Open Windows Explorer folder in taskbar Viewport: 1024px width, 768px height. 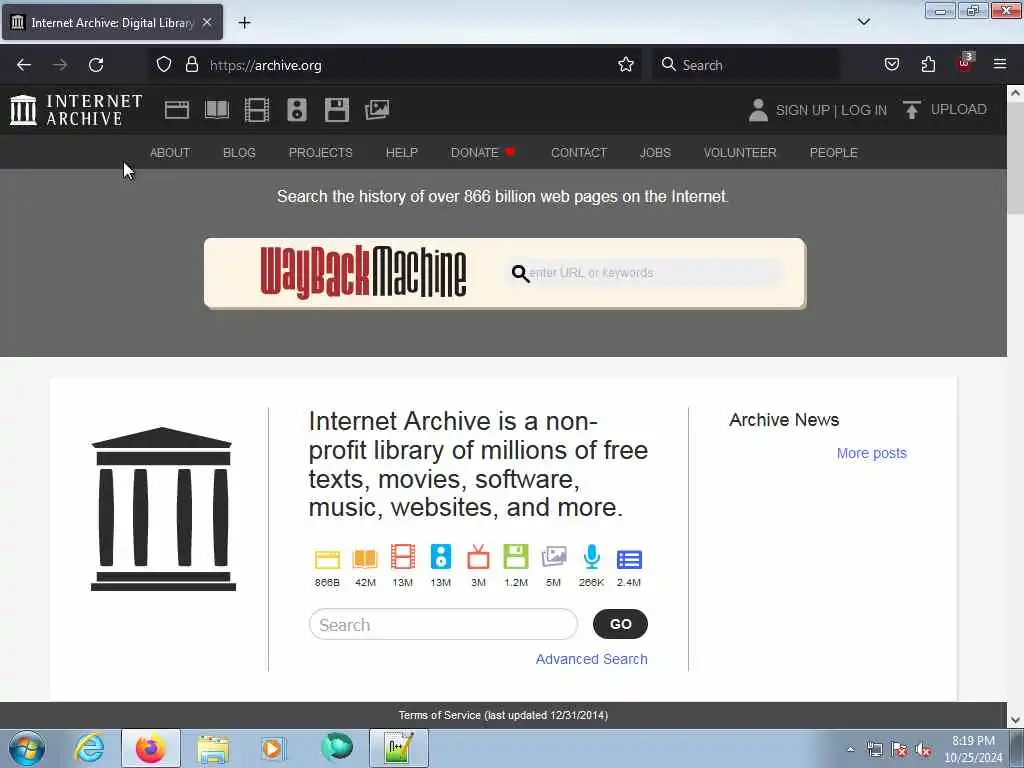(x=213, y=748)
